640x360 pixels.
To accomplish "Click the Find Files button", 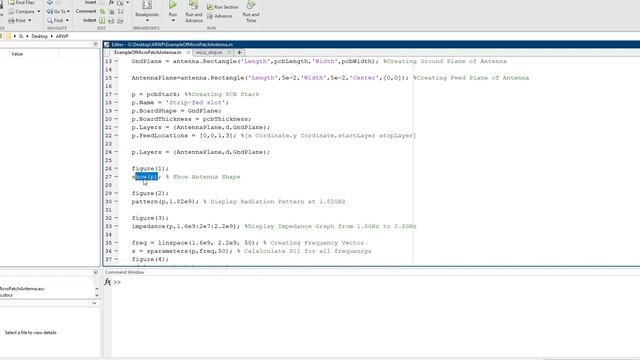I will pos(22,2).
